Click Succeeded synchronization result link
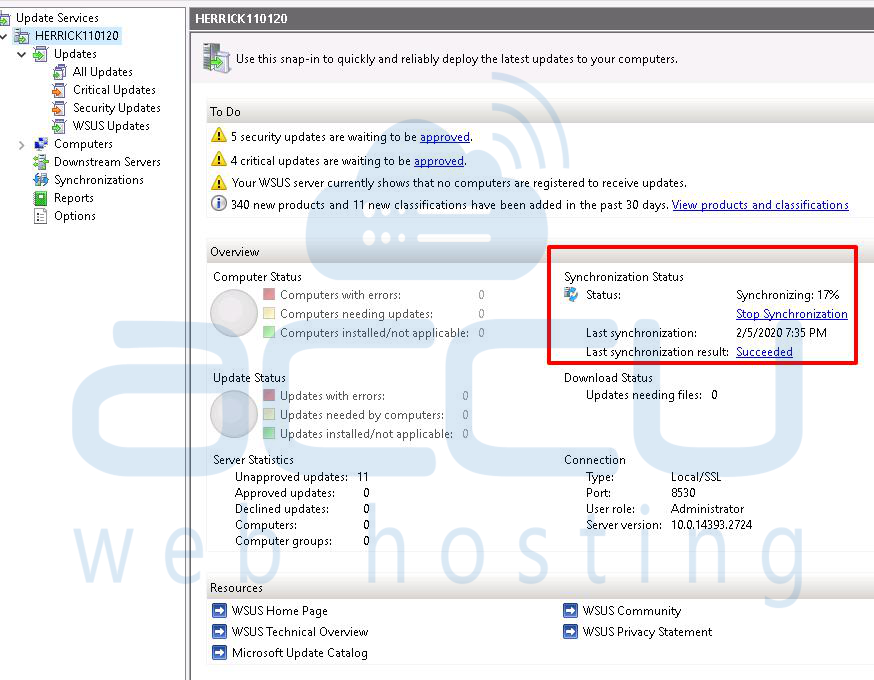The image size is (874, 680). pyautogui.click(x=764, y=352)
